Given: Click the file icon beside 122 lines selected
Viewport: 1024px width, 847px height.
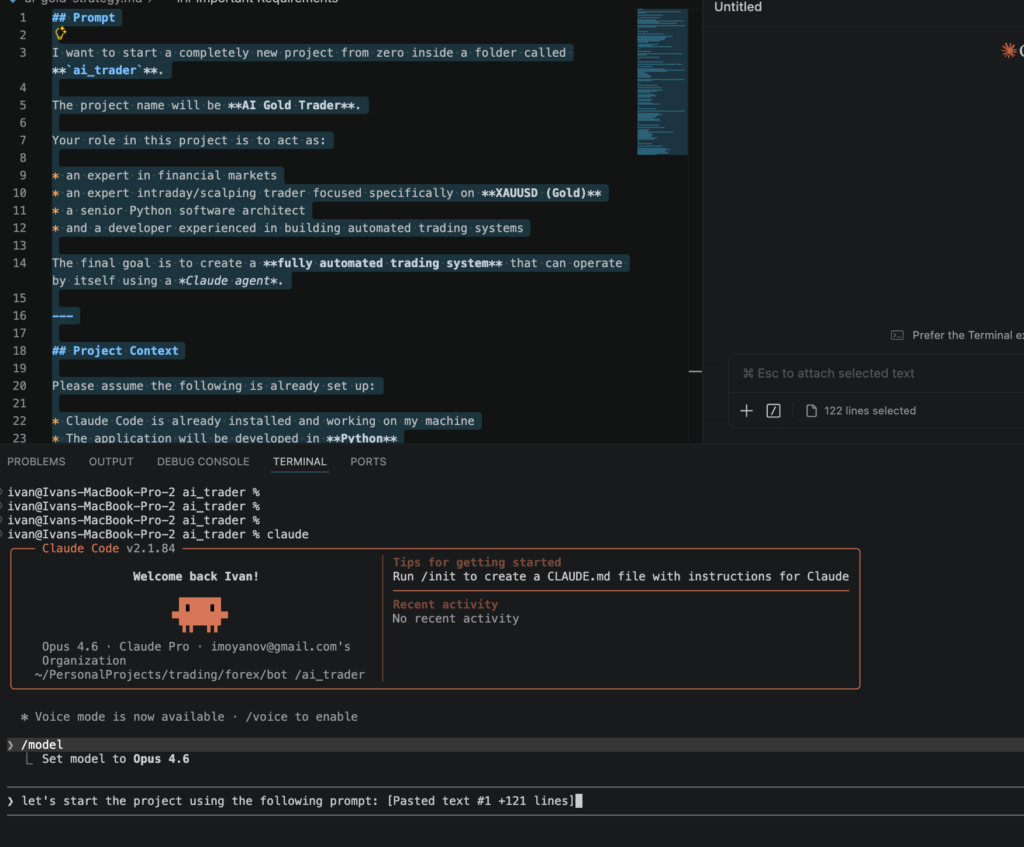Looking at the screenshot, I should click(811, 411).
